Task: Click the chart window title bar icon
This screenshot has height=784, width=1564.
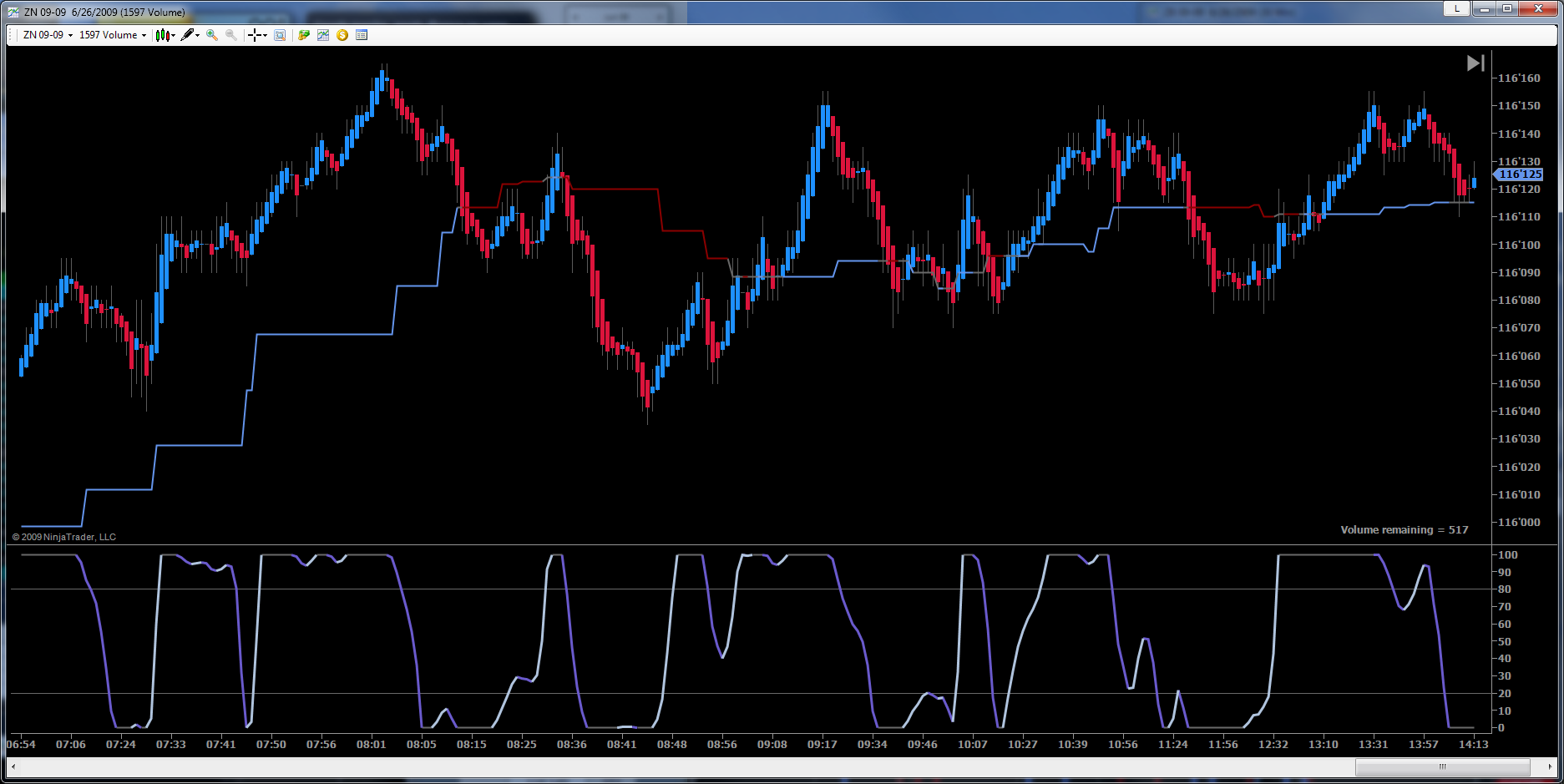Action: click(13, 12)
